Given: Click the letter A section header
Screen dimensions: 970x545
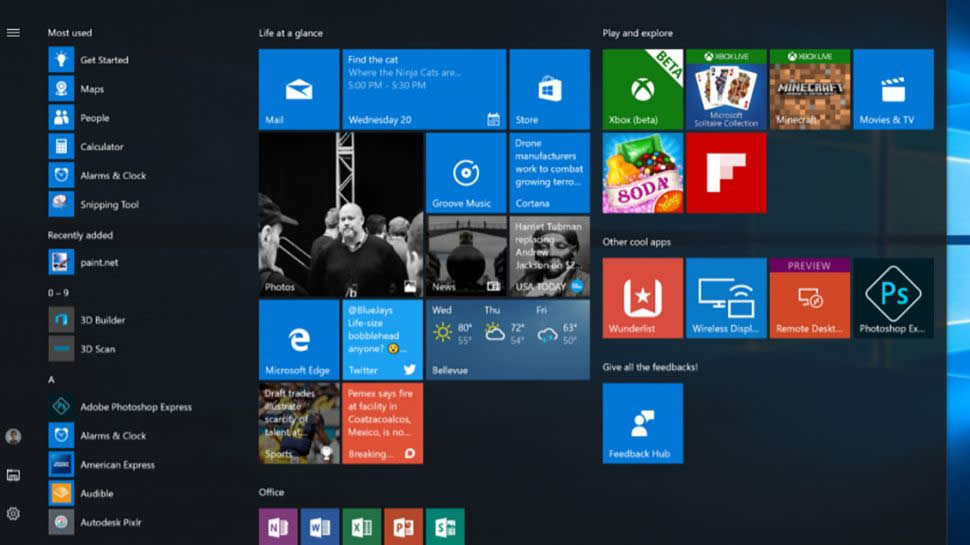Looking at the screenshot, I should [51, 380].
